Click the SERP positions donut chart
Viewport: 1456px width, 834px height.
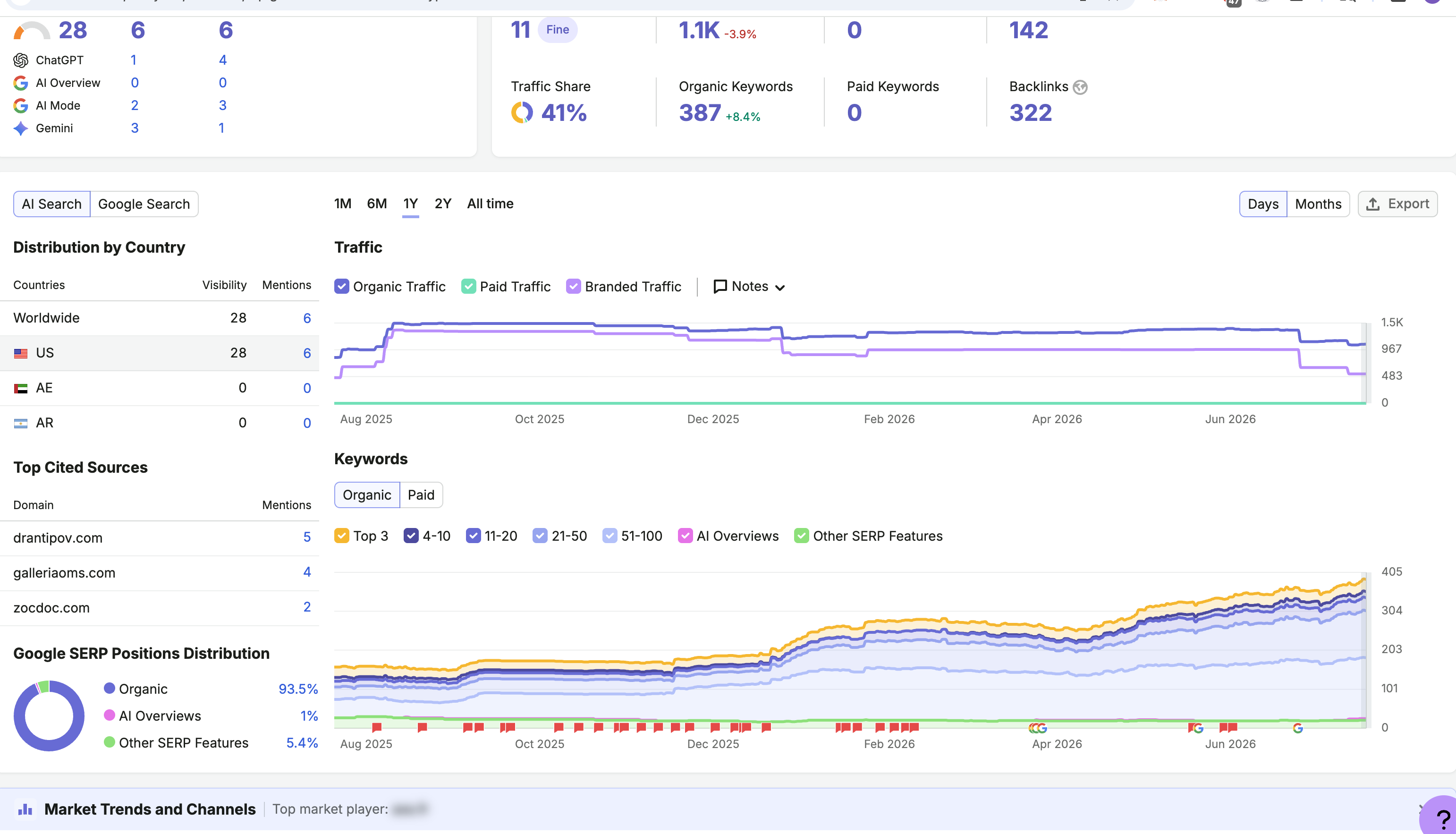click(x=49, y=716)
